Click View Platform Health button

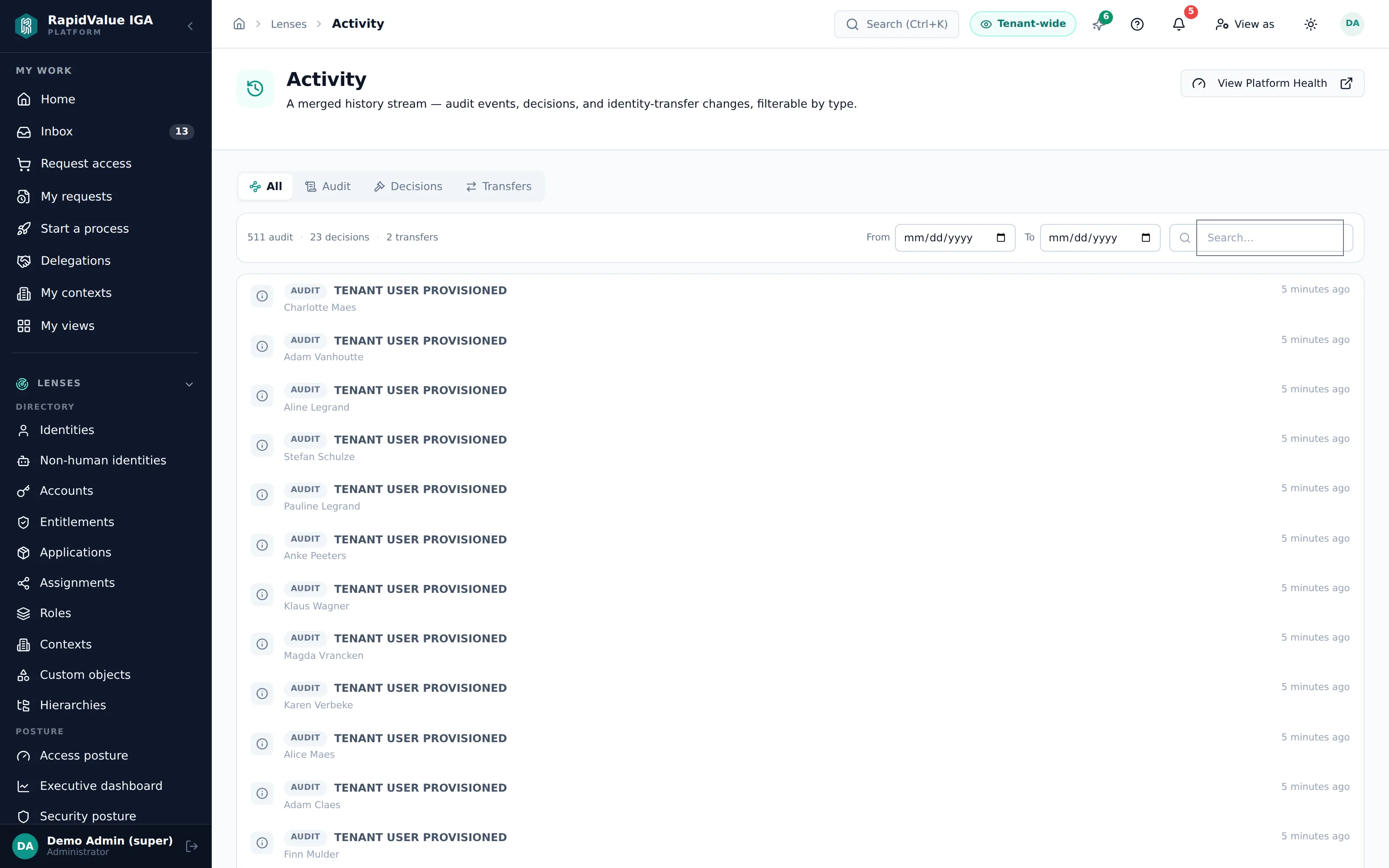1272,83
